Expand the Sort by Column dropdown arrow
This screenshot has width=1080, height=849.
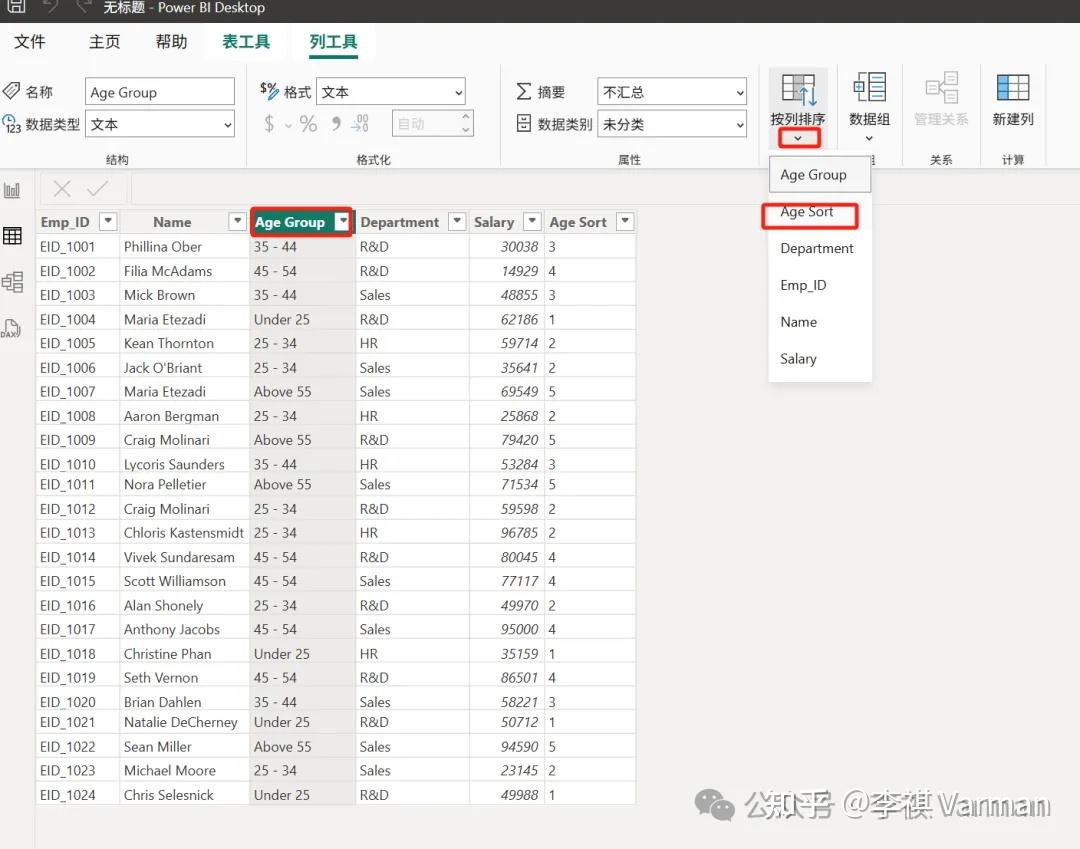coord(798,138)
